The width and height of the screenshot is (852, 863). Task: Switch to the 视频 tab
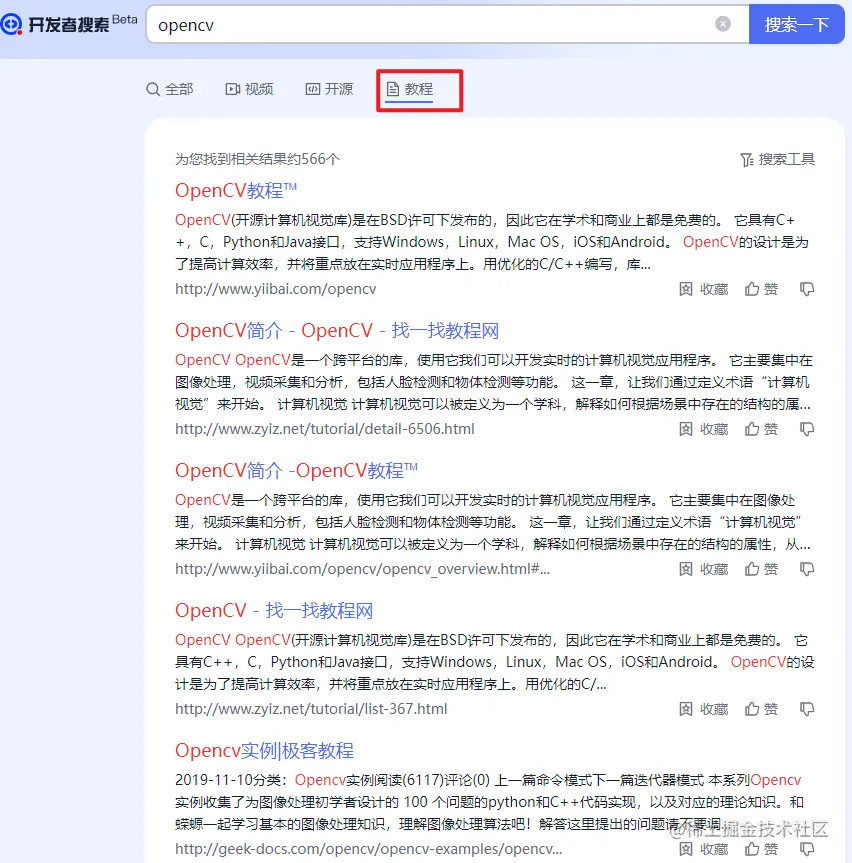pos(249,89)
